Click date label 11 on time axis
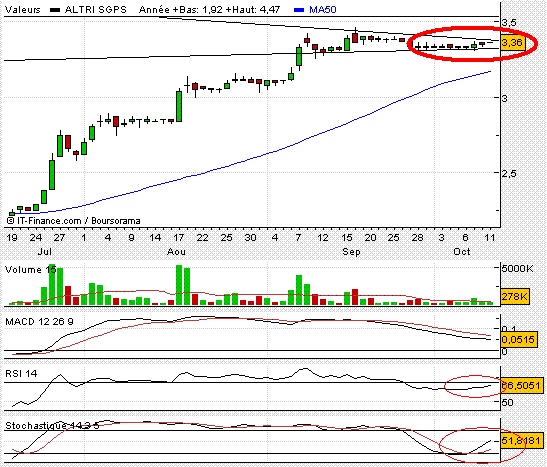The width and height of the screenshot is (547, 467). pyautogui.click(x=490, y=238)
